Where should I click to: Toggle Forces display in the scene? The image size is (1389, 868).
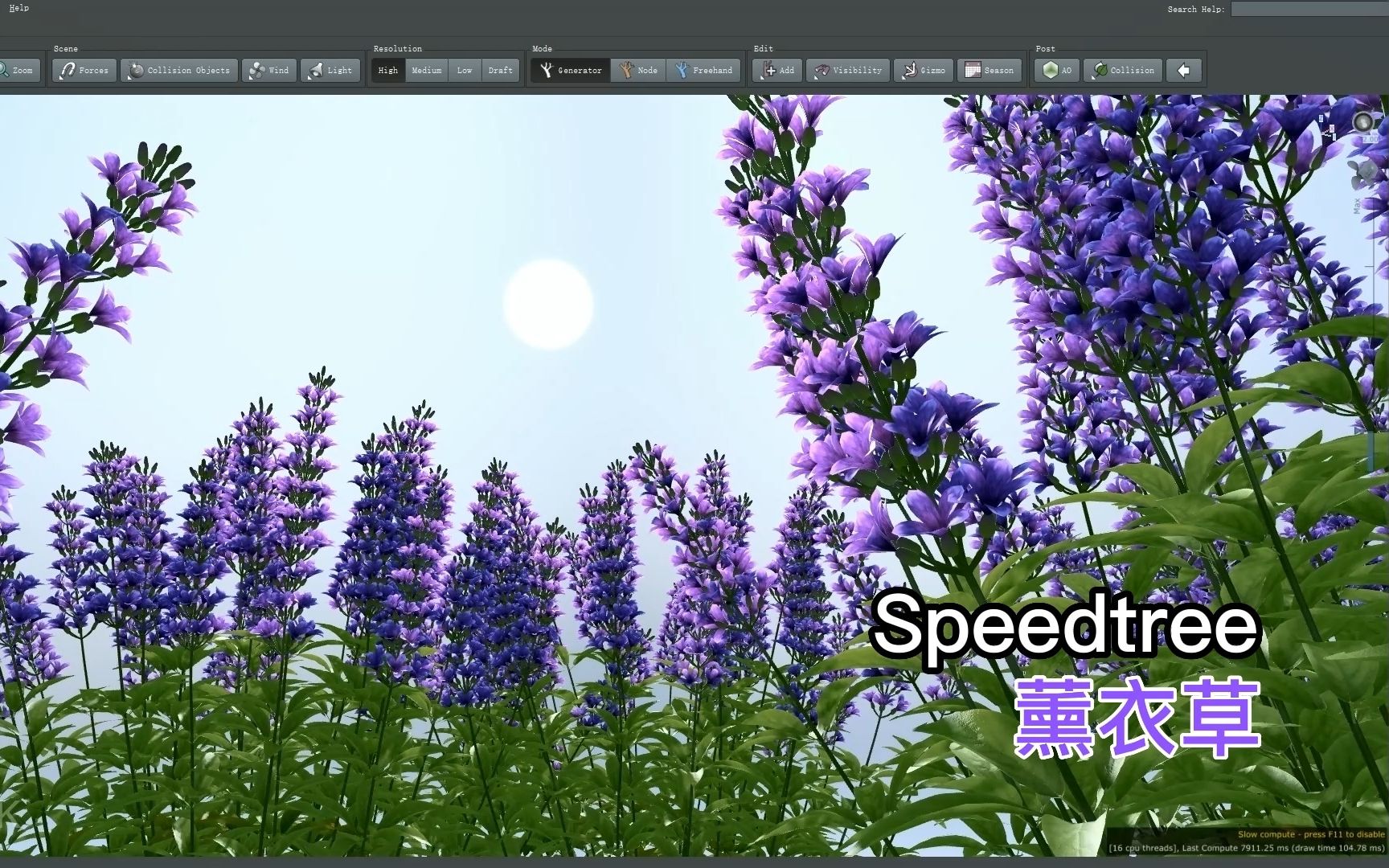(84, 71)
